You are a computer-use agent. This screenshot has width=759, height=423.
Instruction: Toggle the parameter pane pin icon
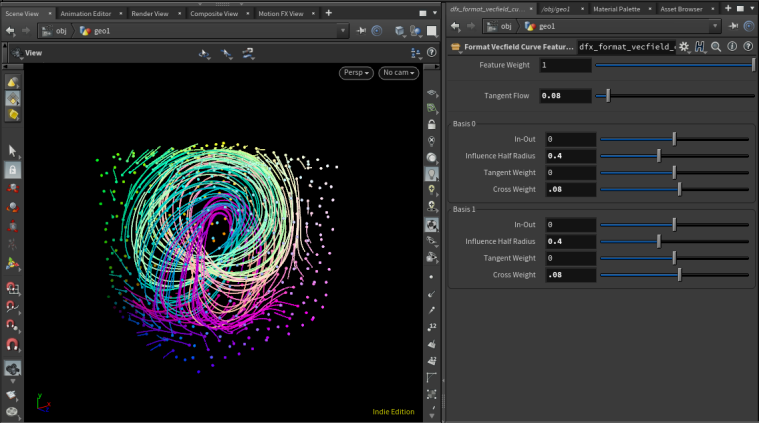731,26
